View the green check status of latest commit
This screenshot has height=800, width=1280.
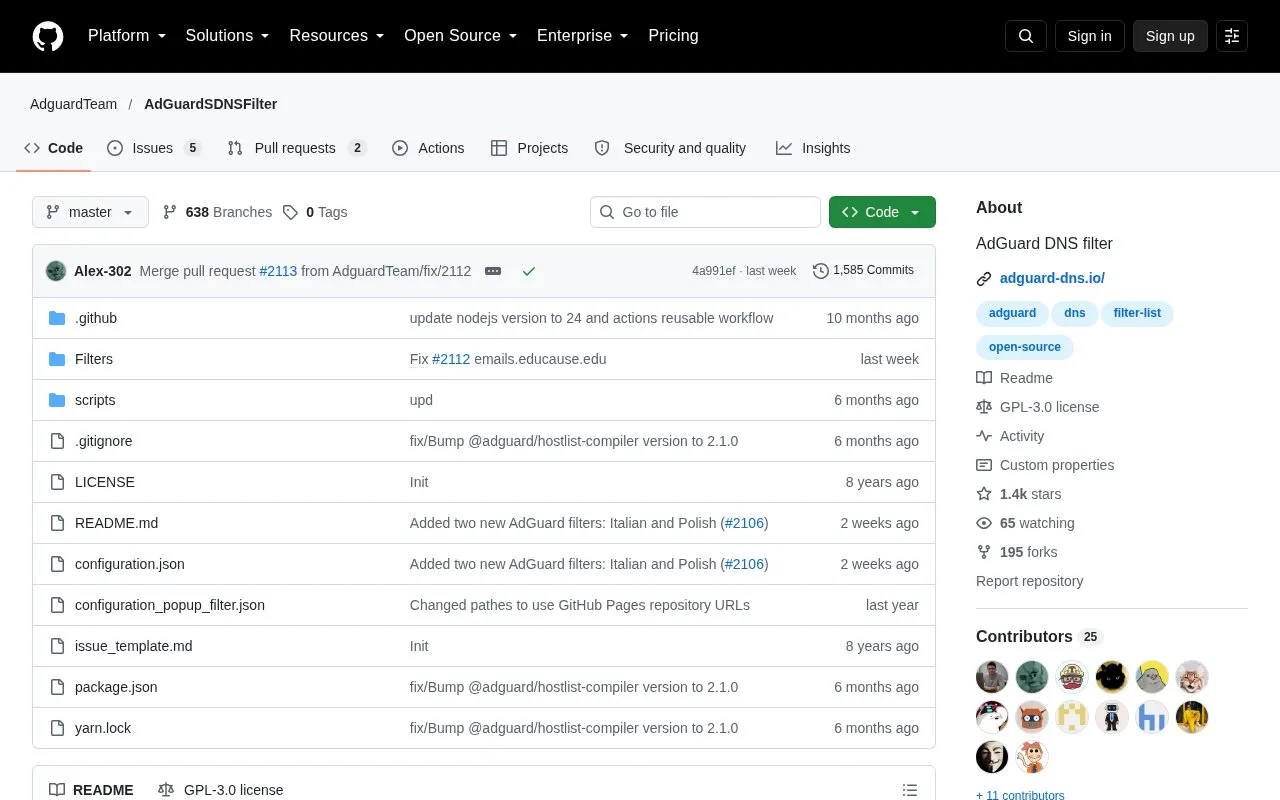[529, 271]
